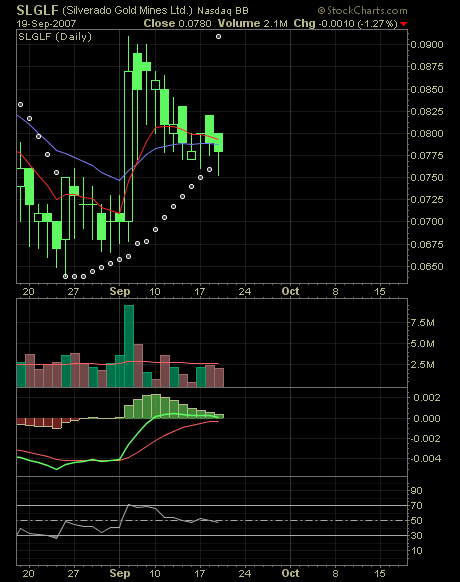Viewport: 460px width, 582px height.
Task: Click the 7.5M volume axis label
Action: point(422,323)
